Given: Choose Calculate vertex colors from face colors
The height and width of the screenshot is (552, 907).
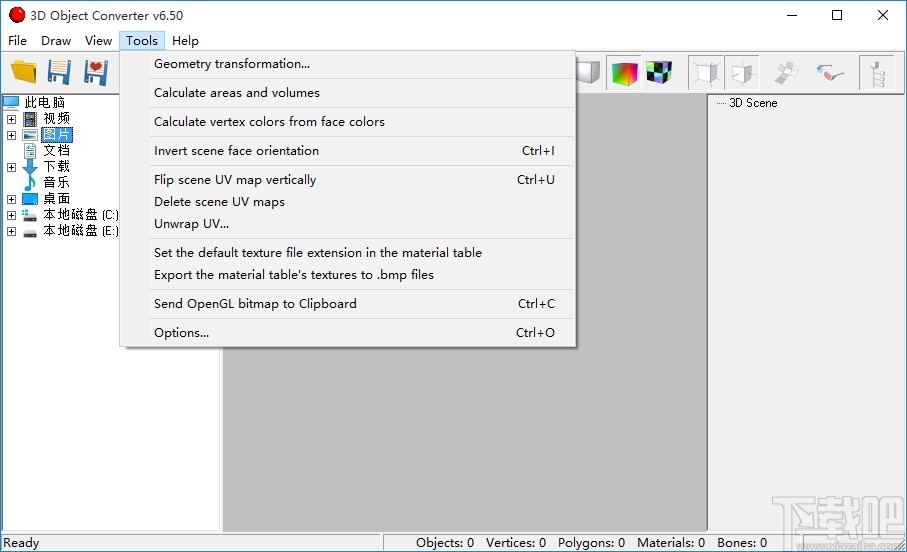Looking at the screenshot, I should [x=348, y=122].
